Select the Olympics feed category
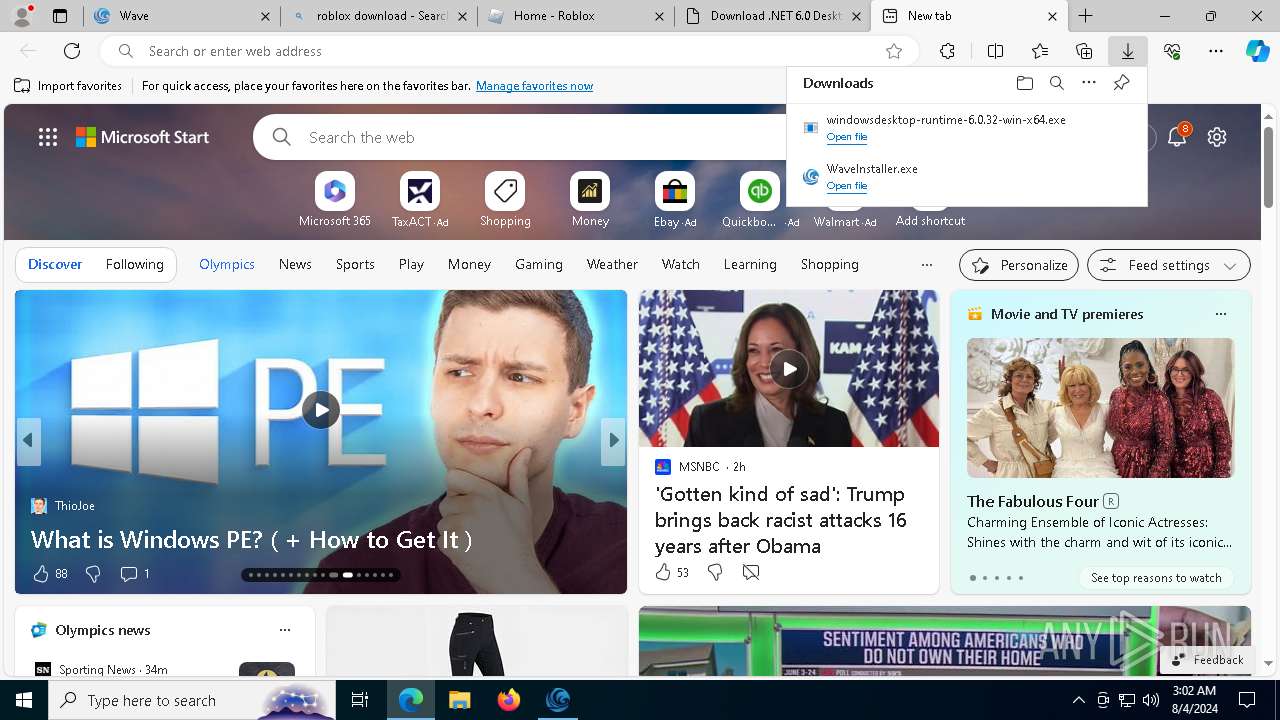This screenshot has width=1280, height=720. pyautogui.click(x=227, y=264)
